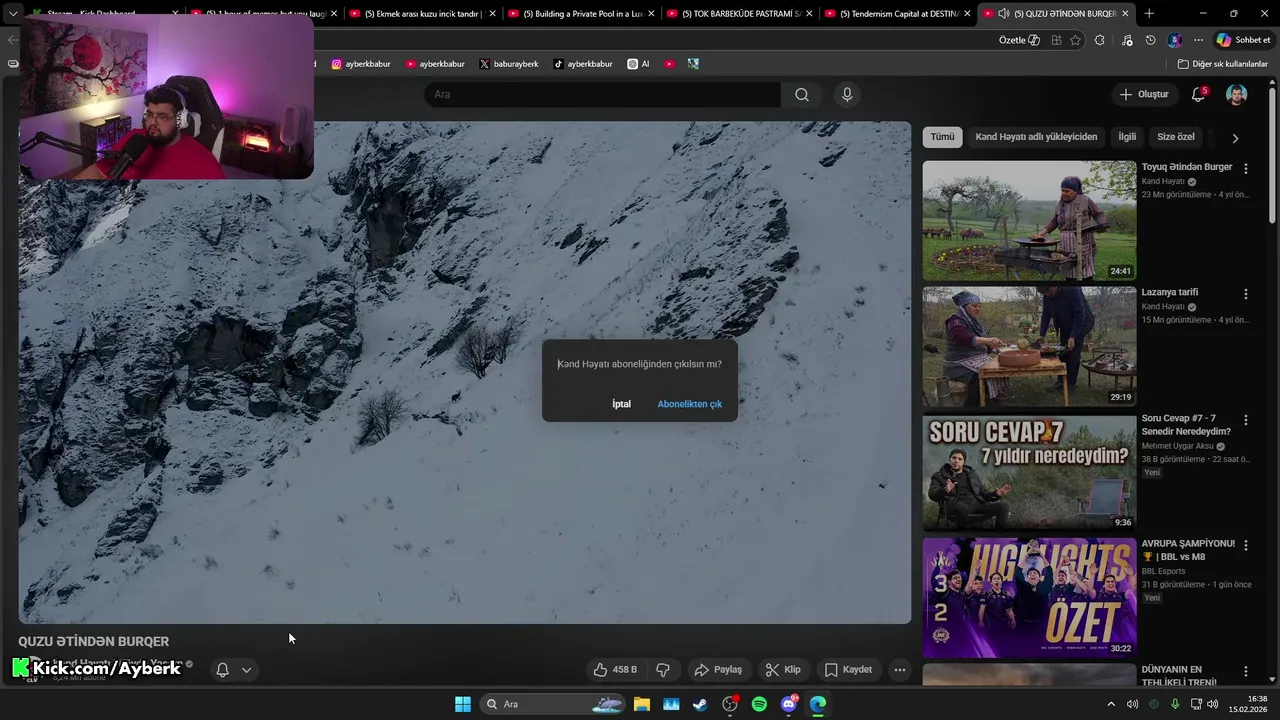Open browser history clock icon
Viewport: 1280px width, 720px height.
pyautogui.click(x=1150, y=40)
